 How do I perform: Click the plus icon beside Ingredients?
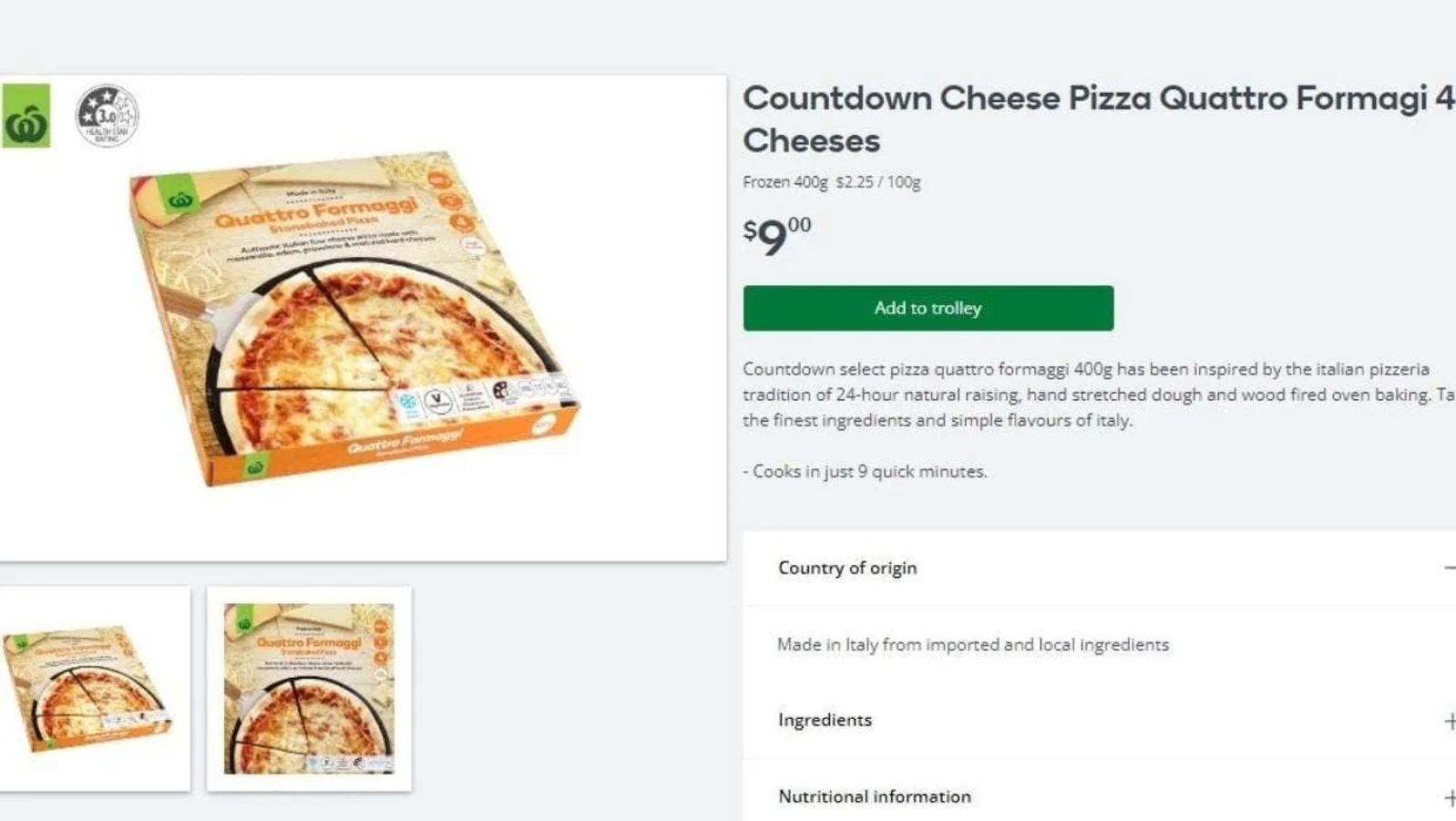coord(1449,721)
